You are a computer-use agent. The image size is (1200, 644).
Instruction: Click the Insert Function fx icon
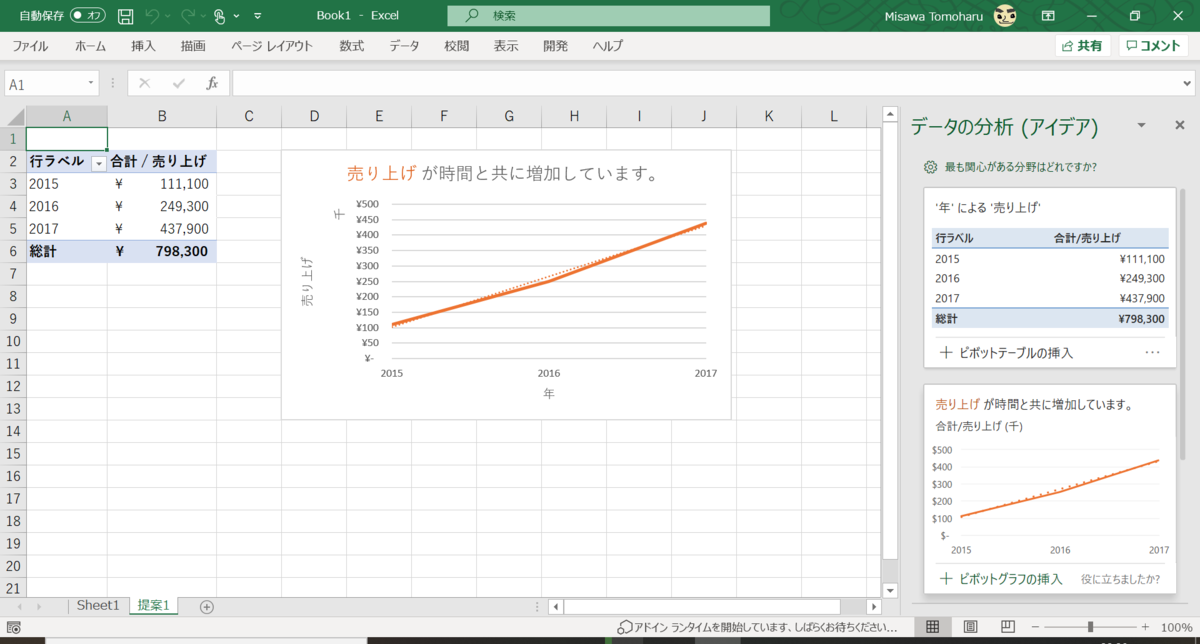[212, 84]
